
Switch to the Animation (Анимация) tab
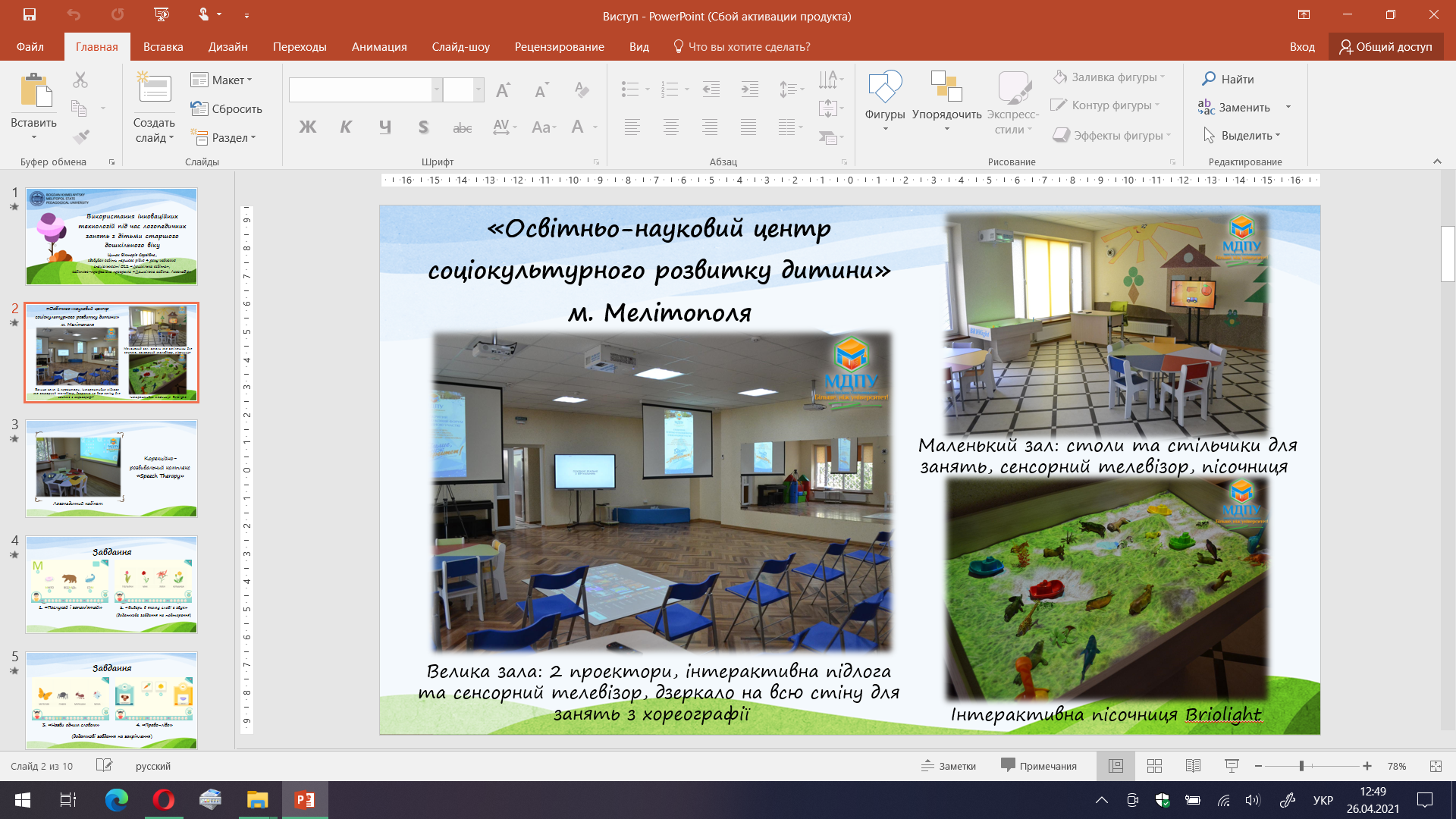click(378, 47)
